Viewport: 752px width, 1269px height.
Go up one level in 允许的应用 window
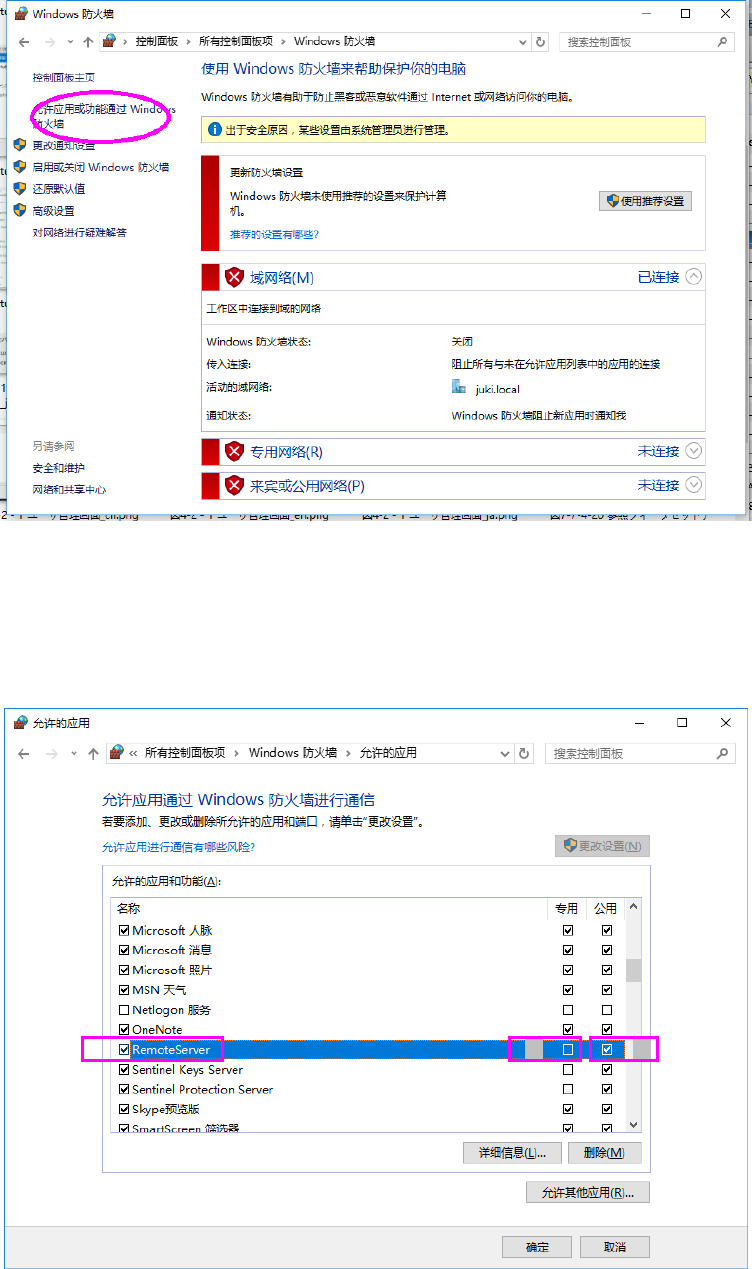click(x=93, y=753)
